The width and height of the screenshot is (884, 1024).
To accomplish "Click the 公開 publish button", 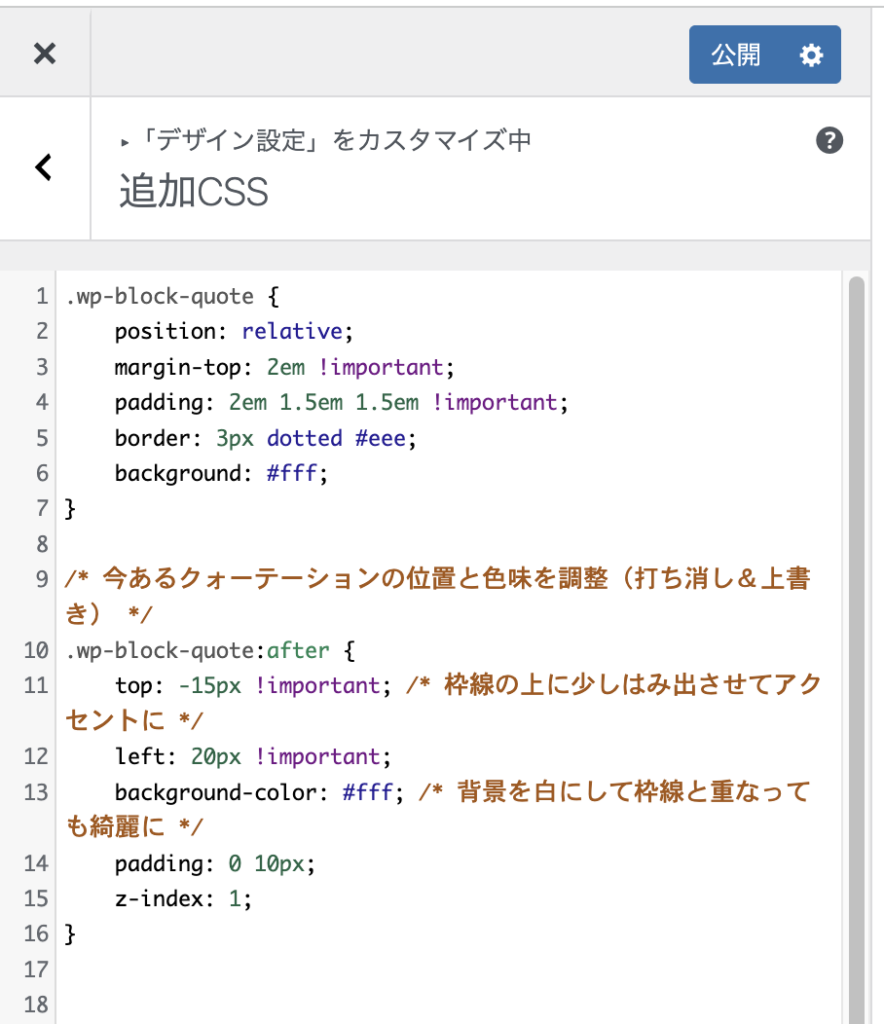I will click(x=737, y=55).
